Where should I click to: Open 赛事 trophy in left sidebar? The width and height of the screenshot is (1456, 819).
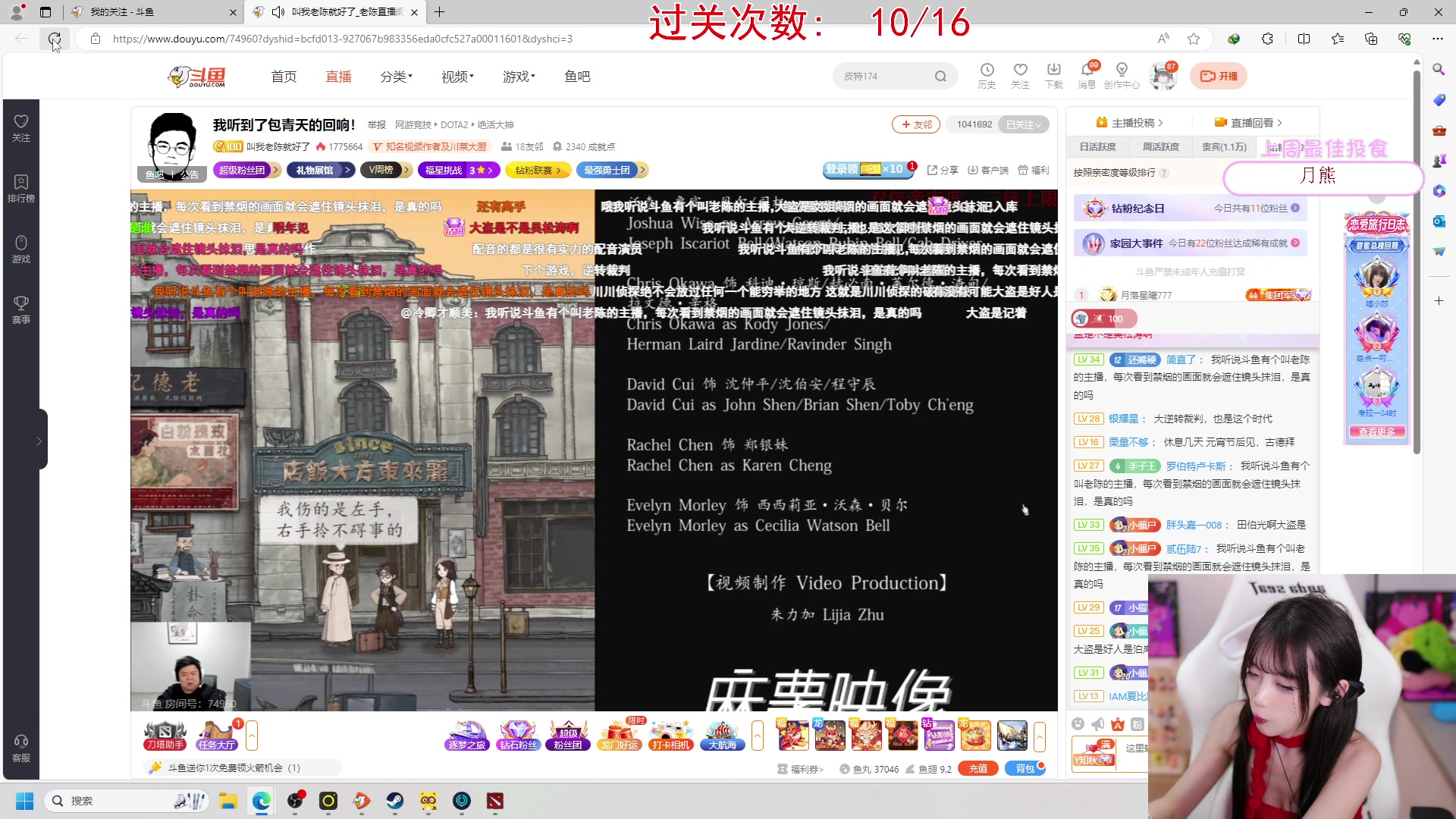coord(21,309)
